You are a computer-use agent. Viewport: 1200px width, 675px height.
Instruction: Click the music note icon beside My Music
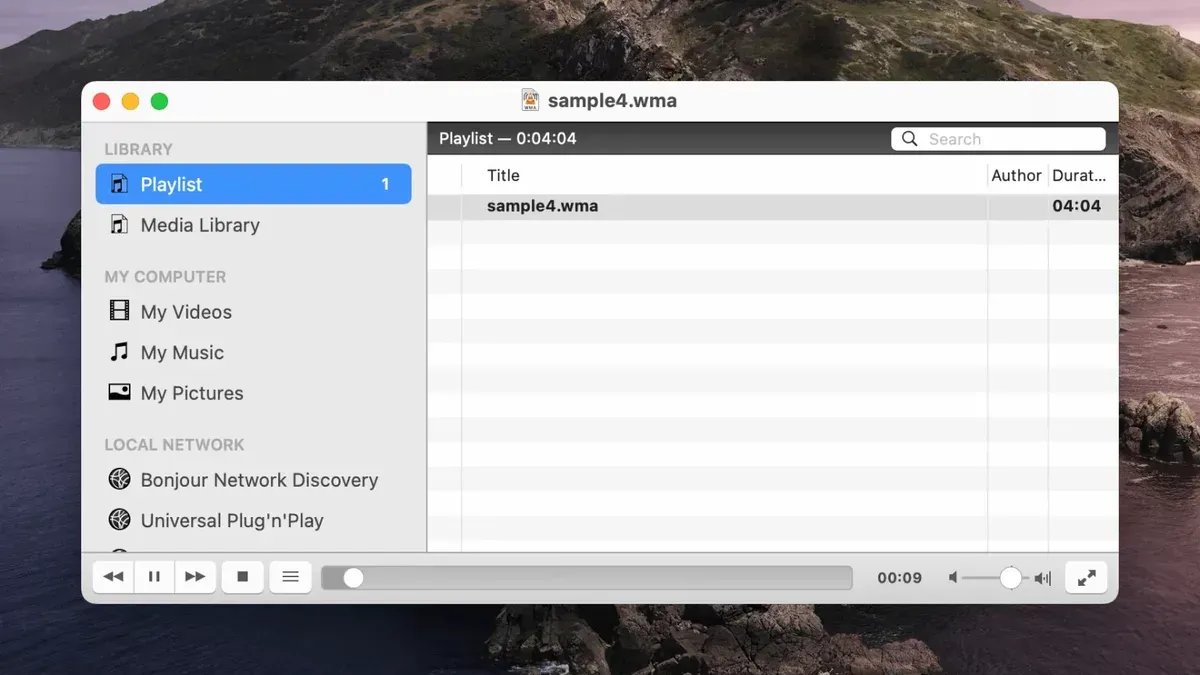(x=119, y=351)
